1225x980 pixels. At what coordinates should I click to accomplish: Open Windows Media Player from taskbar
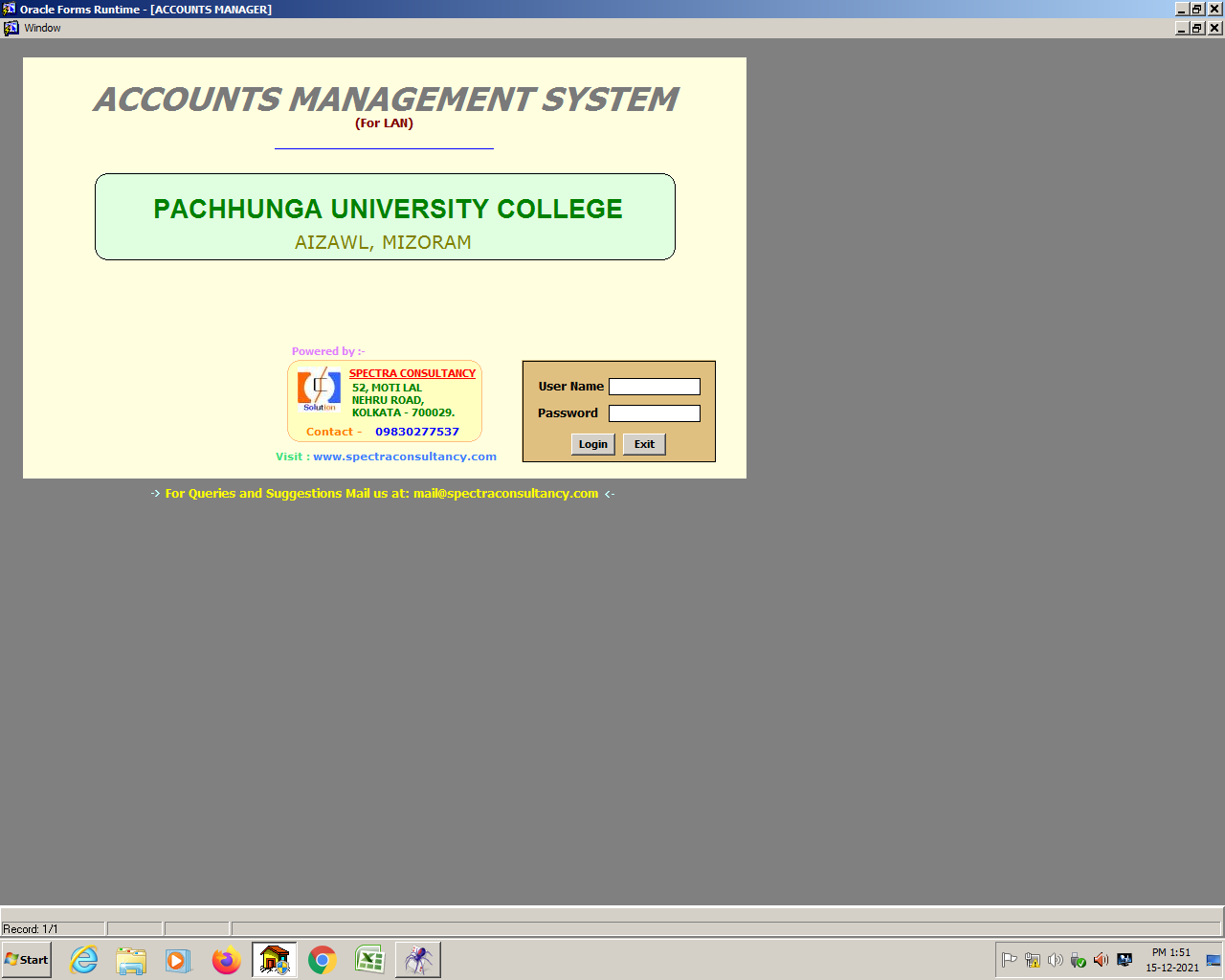(179, 960)
